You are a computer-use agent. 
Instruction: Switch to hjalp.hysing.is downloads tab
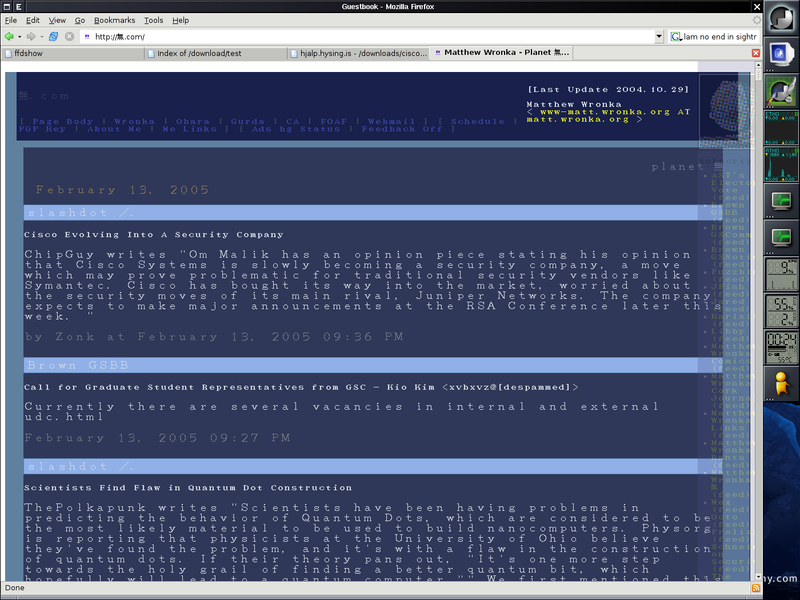pos(359,53)
